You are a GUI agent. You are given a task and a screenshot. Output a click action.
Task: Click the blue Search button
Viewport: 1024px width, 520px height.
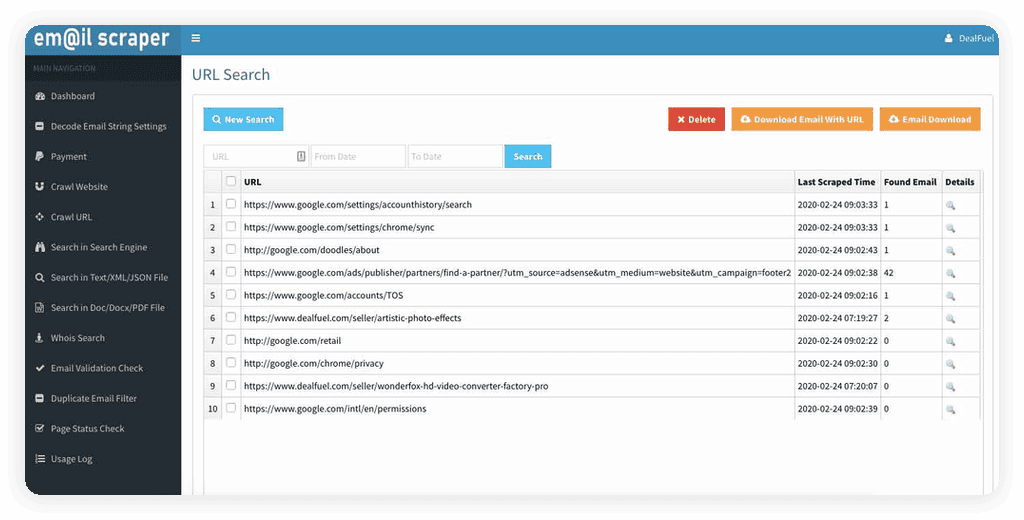tap(528, 157)
